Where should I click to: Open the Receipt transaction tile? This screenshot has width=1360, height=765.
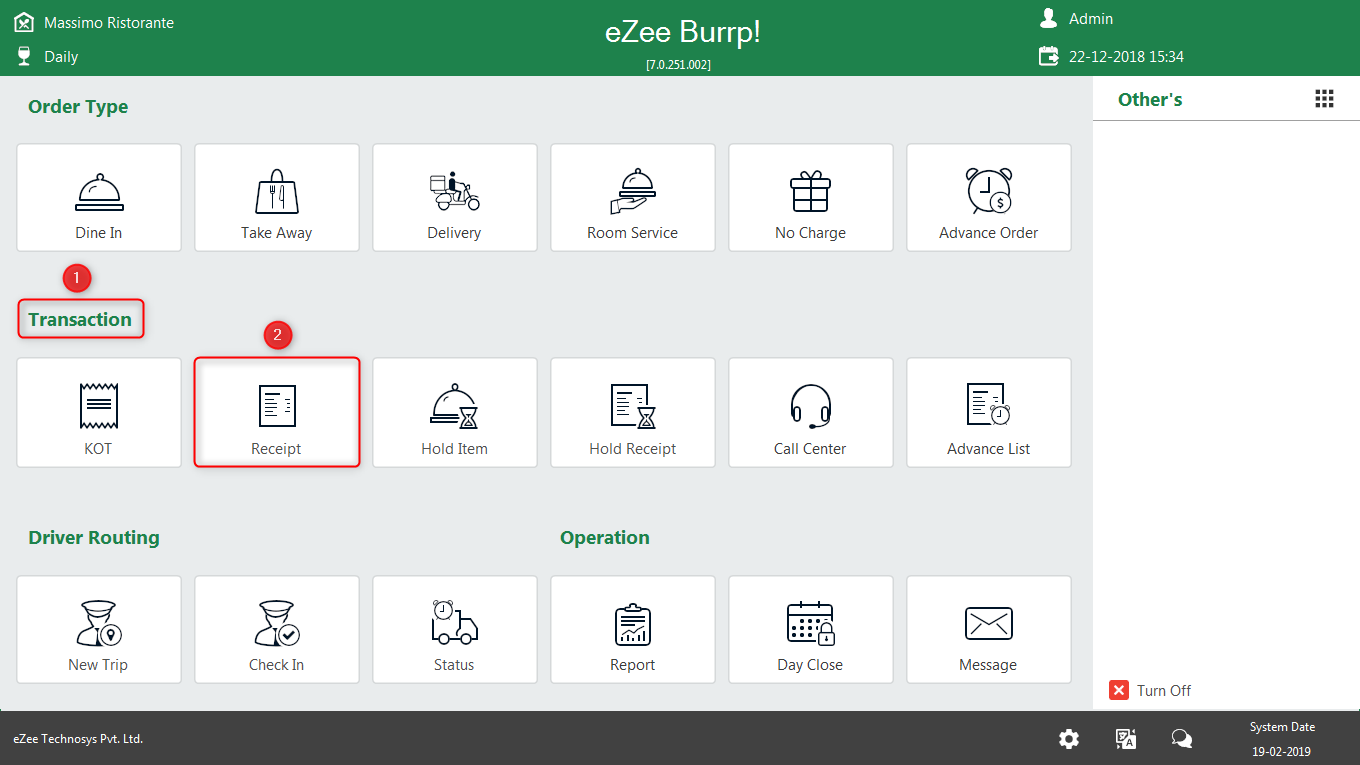tap(277, 413)
